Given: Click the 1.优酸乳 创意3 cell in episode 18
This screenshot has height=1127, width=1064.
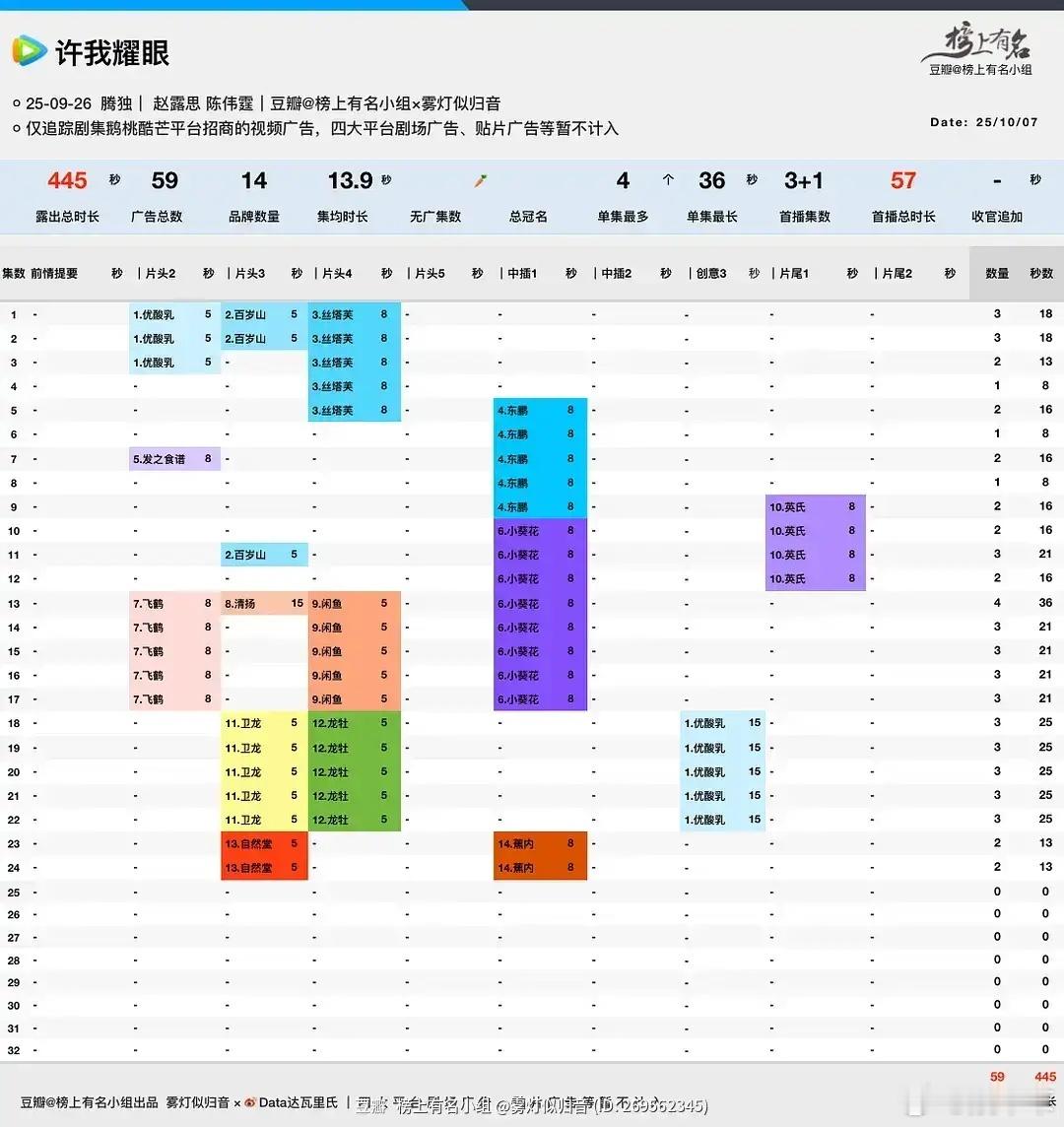Looking at the screenshot, I should click(x=722, y=723).
